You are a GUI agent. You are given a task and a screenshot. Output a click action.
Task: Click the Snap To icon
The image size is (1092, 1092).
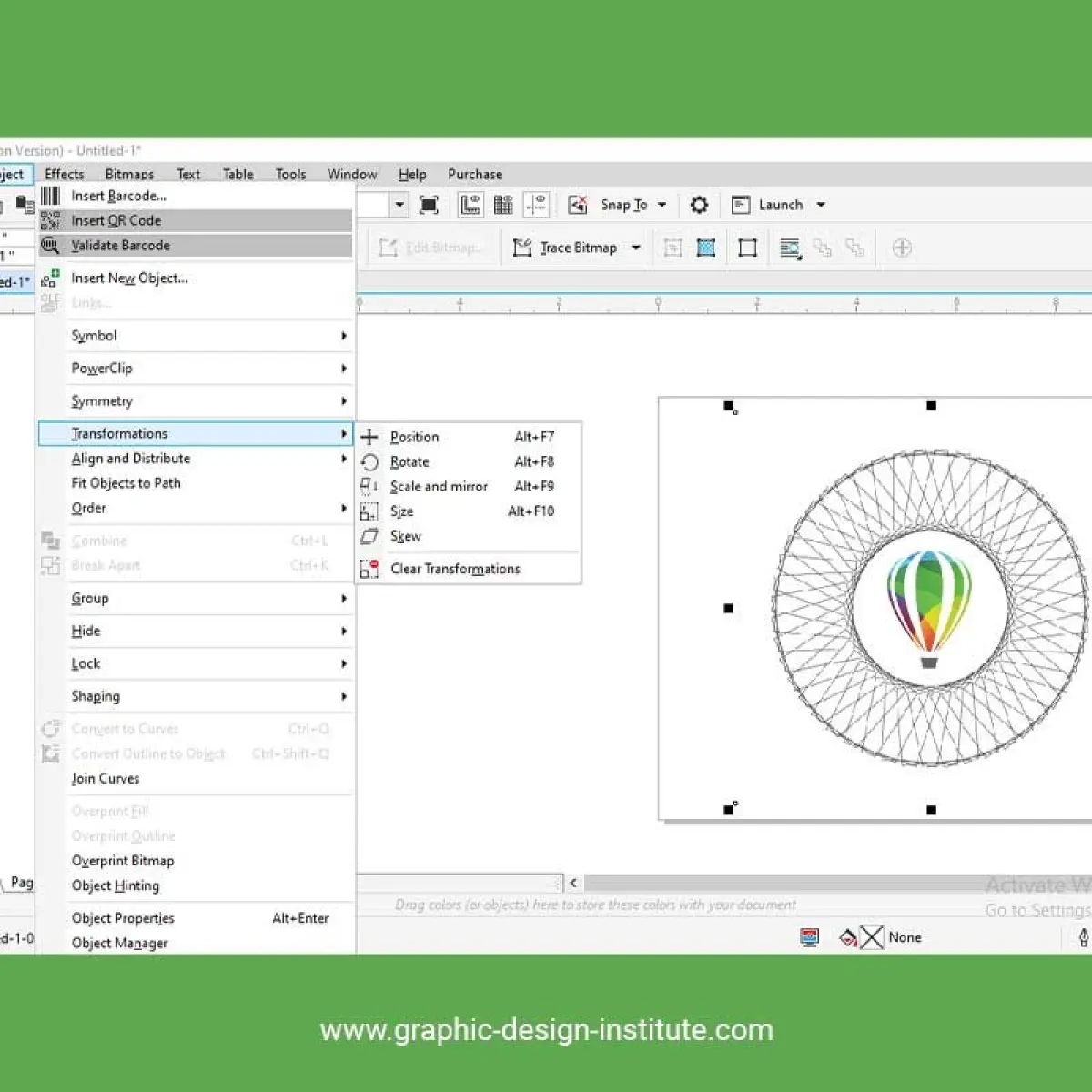coord(578,205)
